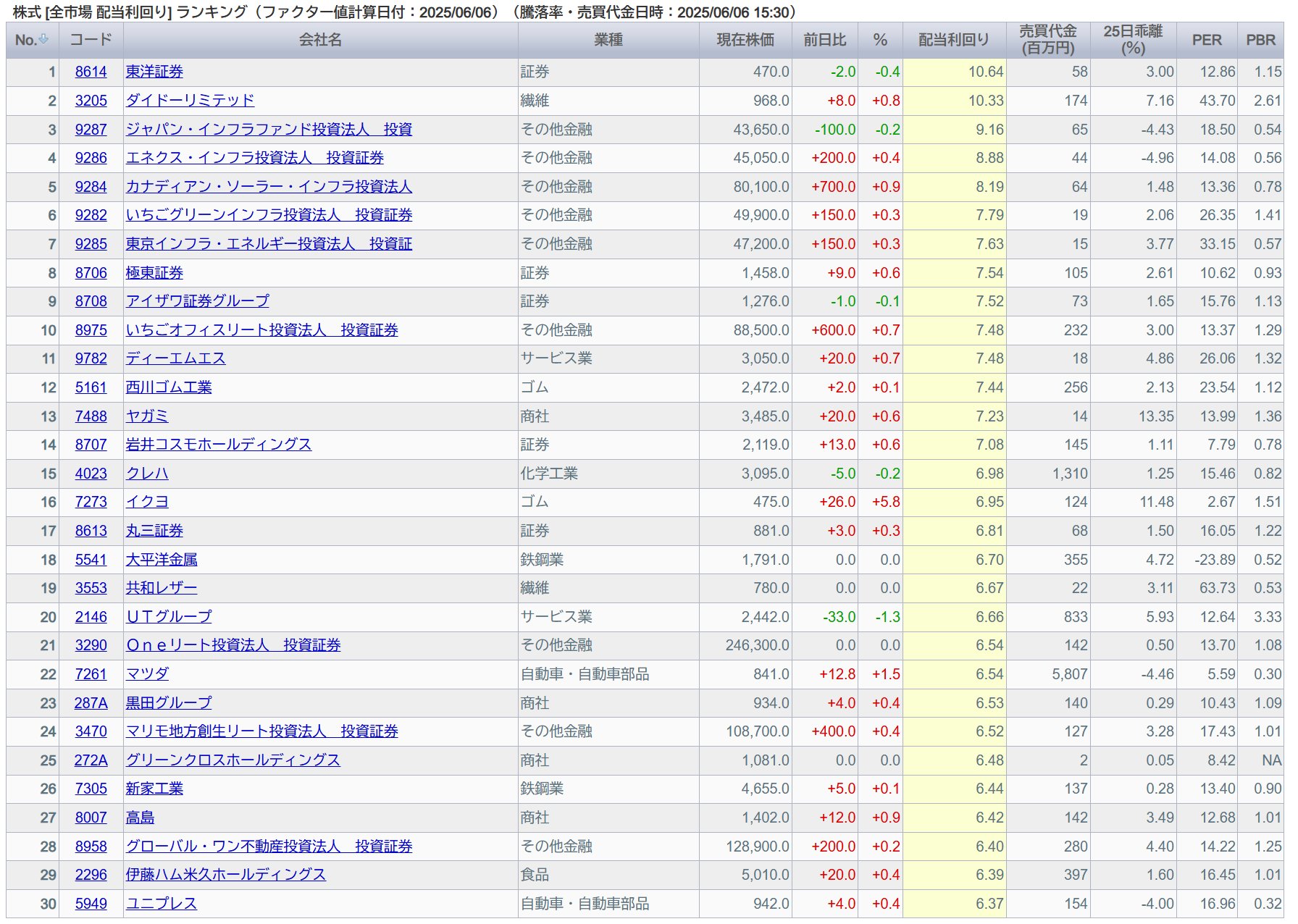Sort by the コード column header
The height and width of the screenshot is (924, 1298).
pyautogui.click(x=91, y=40)
